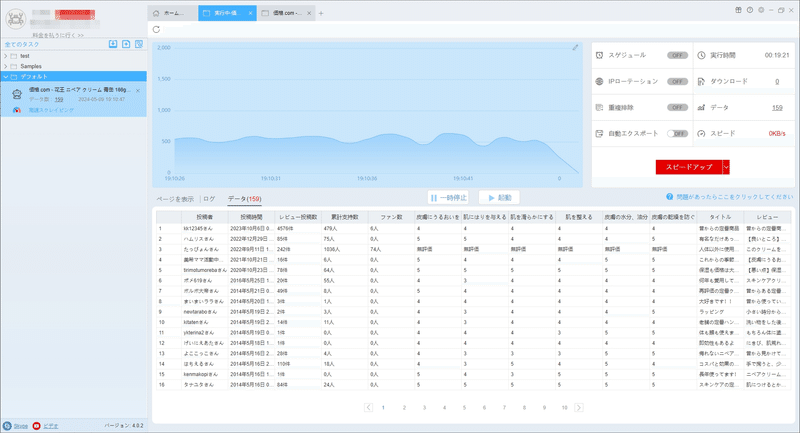
Task: Select the 実行中 active tab
Action: 227,13
